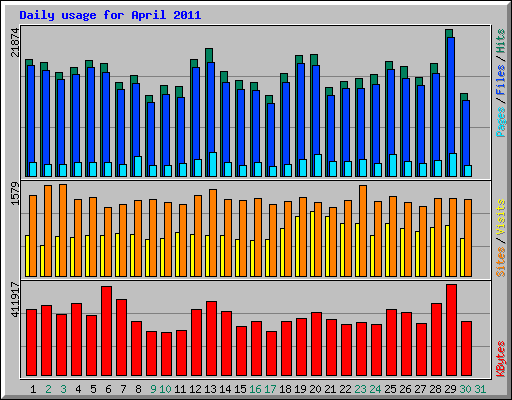Click day label 6 on x-axis
The height and width of the screenshot is (400, 512).
[108, 389]
